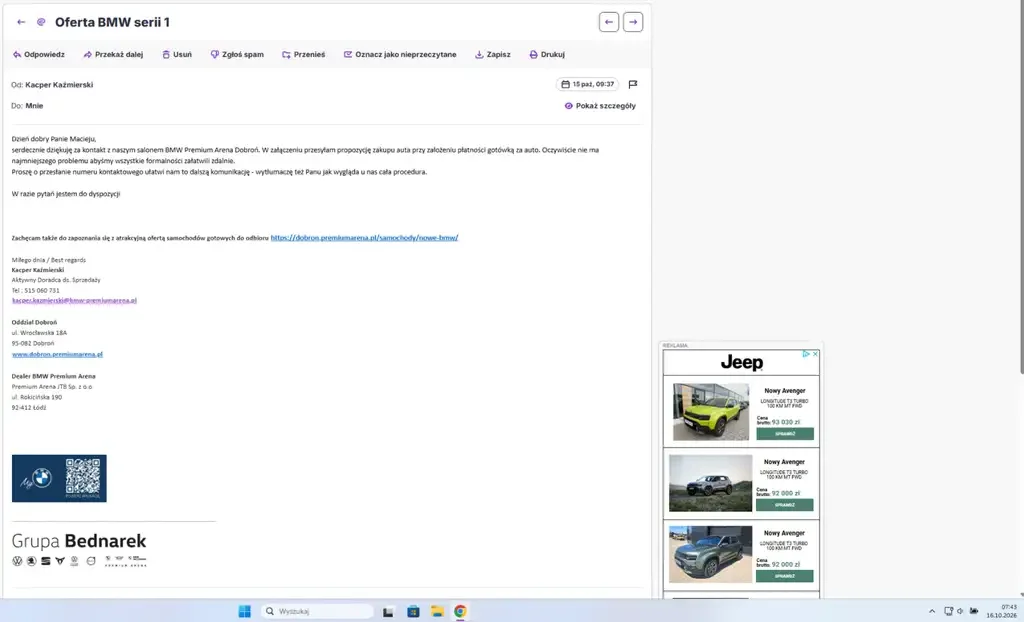This screenshot has width=1024, height=622.
Task: Click the AdChoices triangle icon on the ad
Action: pos(807,354)
